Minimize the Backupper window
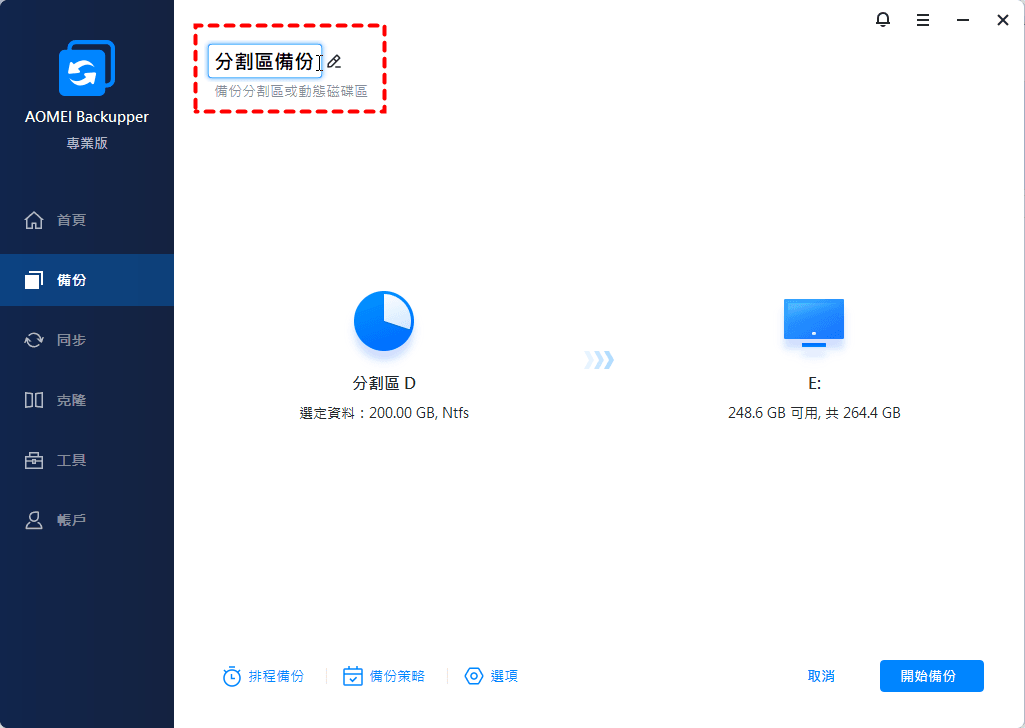 (962, 20)
